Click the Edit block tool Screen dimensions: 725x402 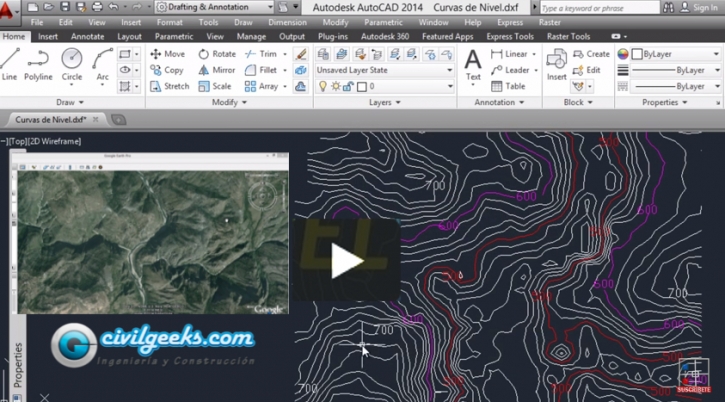(x=586, y=70)
